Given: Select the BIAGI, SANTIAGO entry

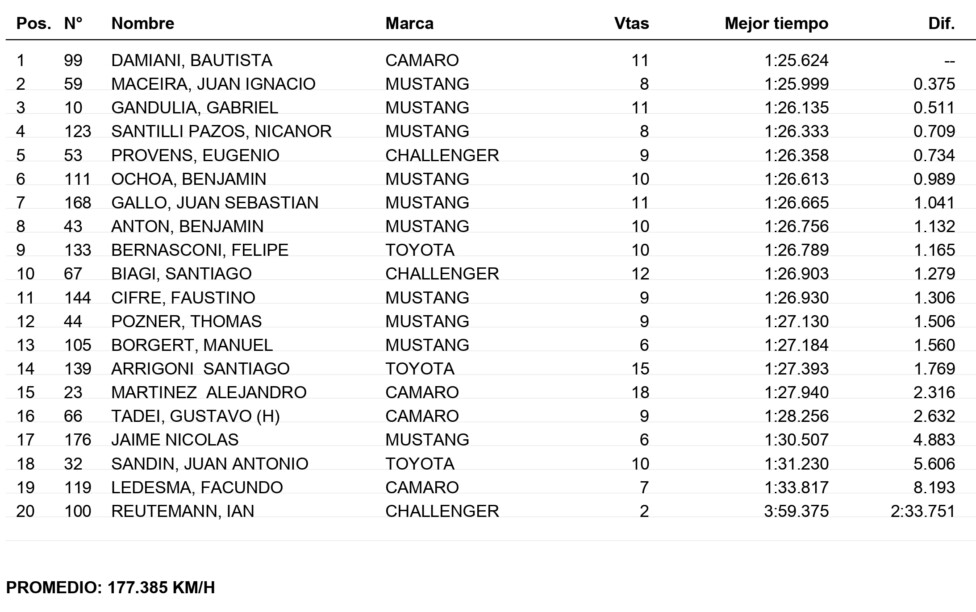Looking at the screenshot, I should 181,274.
